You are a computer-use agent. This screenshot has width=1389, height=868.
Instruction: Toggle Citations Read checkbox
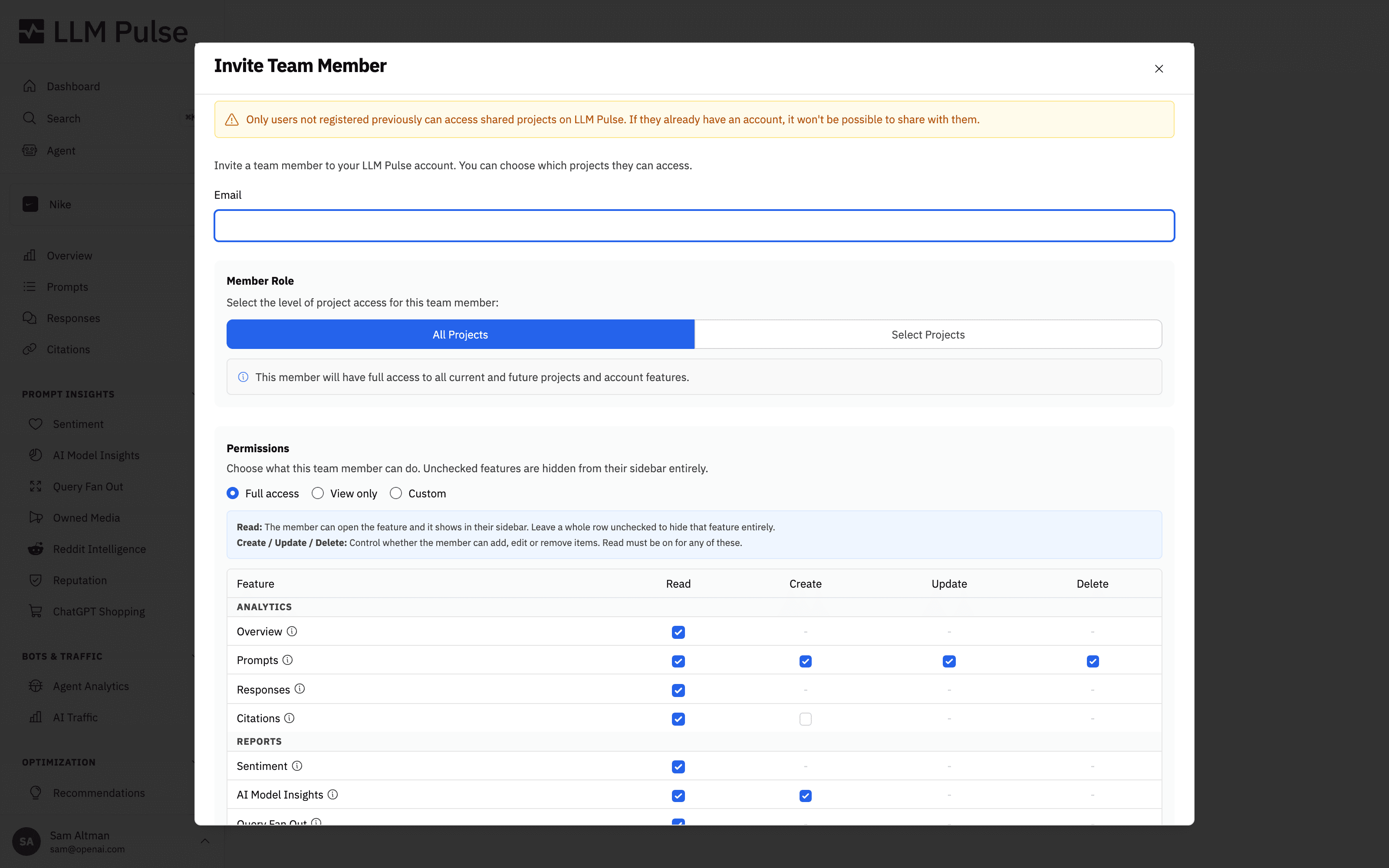pyautogui.click(x=678, y=719)
